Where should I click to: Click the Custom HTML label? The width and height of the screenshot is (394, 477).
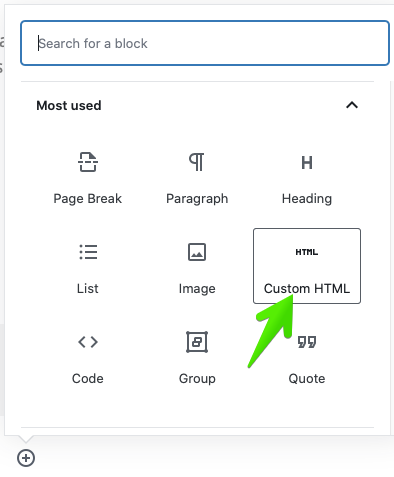(x=307, y=288)
